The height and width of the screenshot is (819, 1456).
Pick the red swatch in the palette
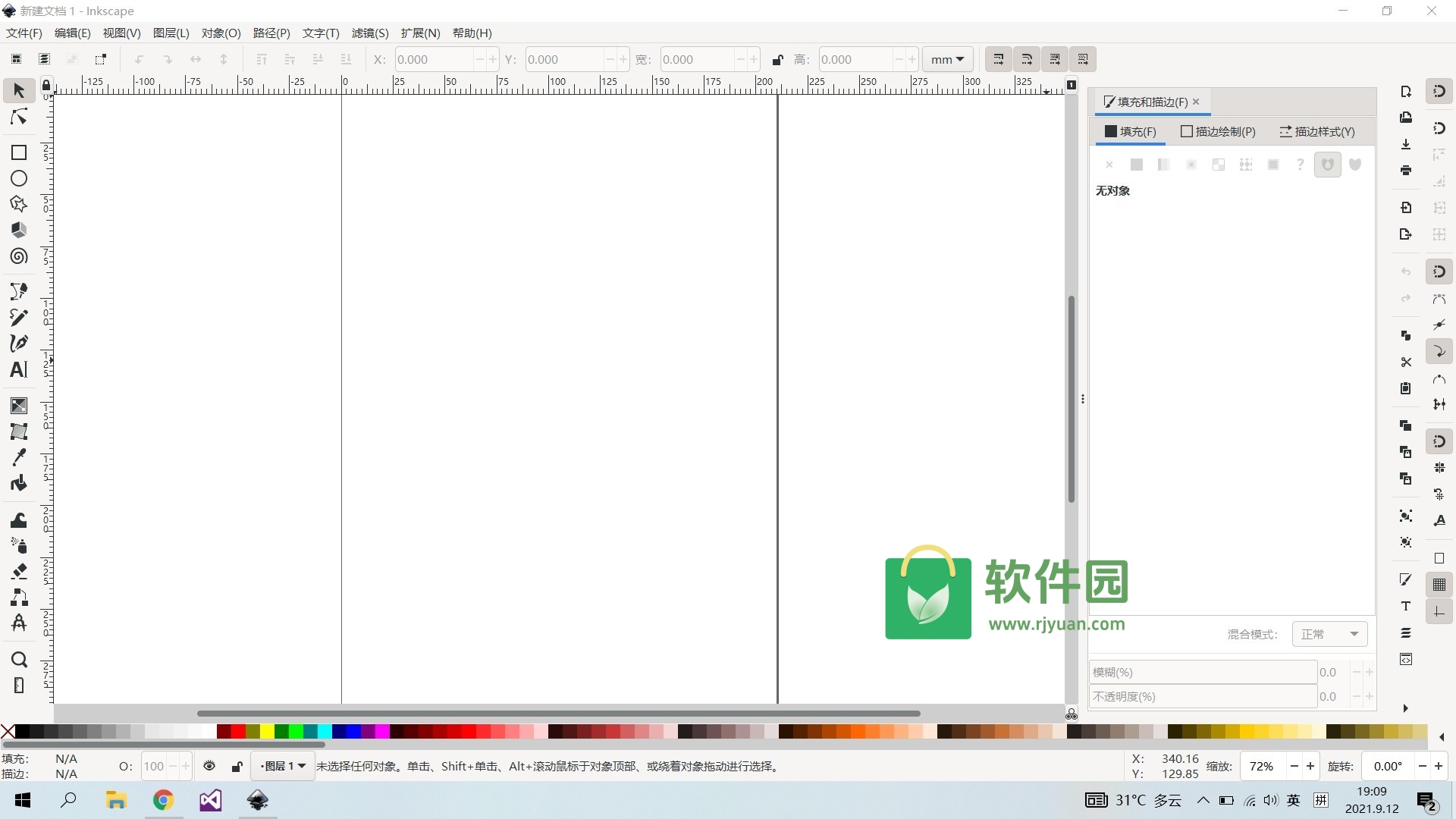click(238, 731)
